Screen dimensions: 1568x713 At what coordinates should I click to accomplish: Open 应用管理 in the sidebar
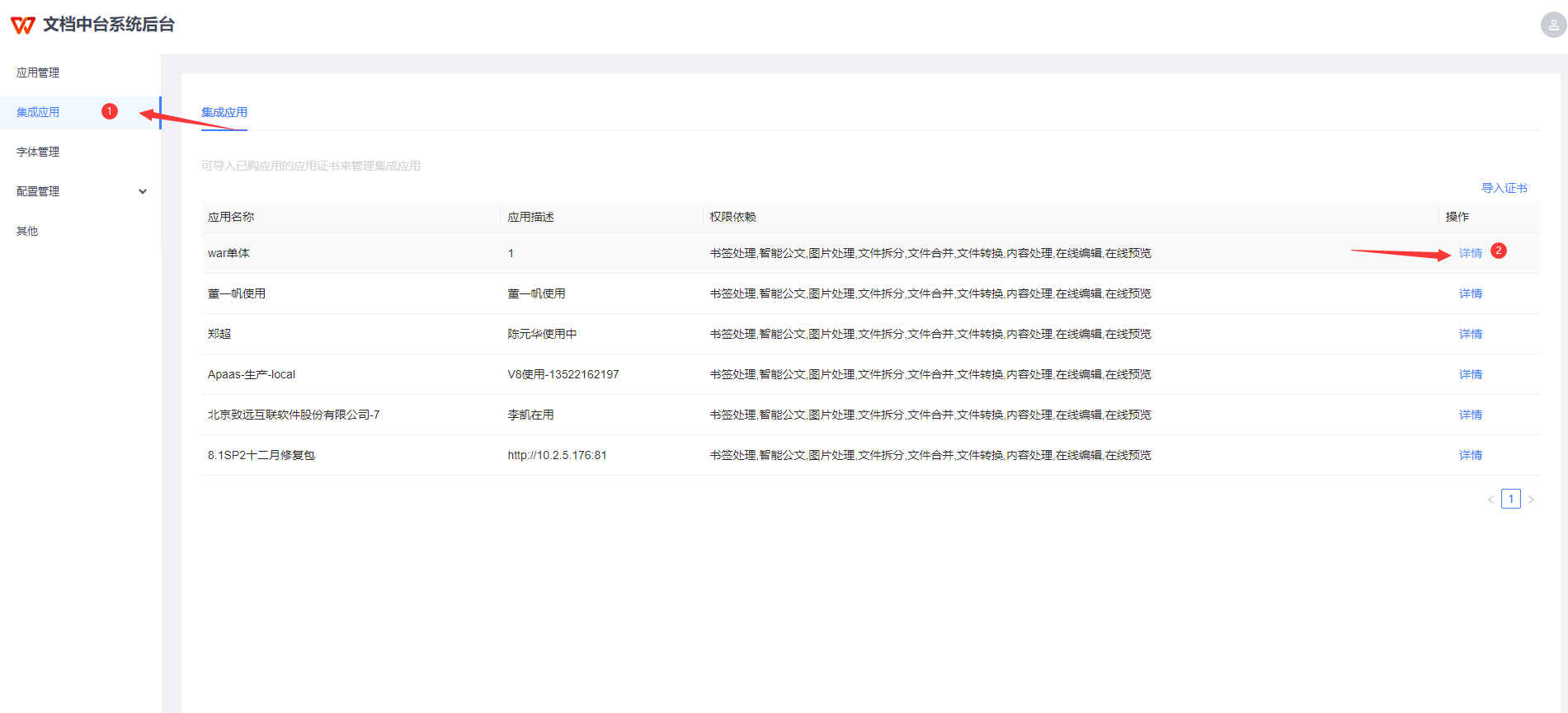38,73
